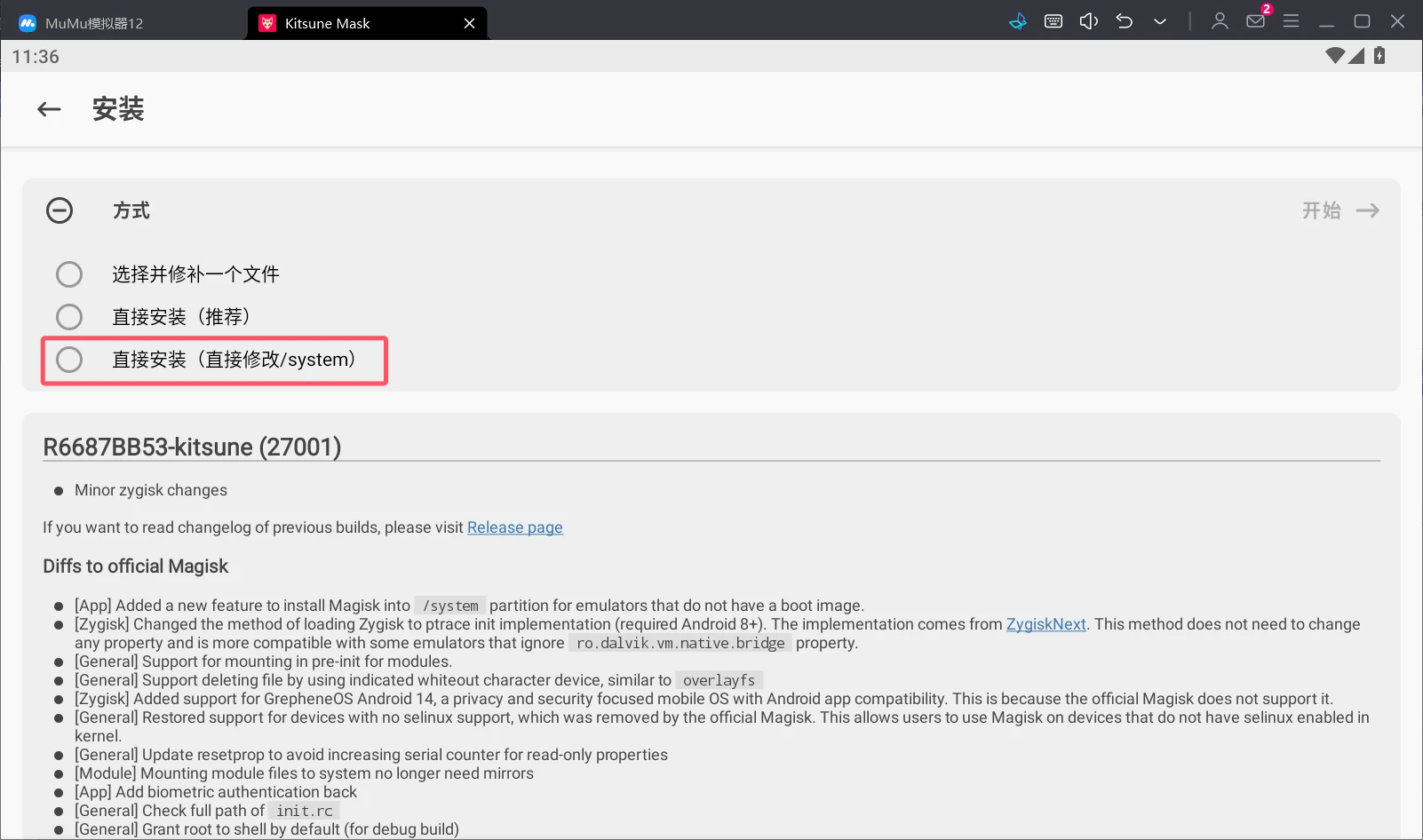Screen dimensions: 1423x840
Task: Open the Release page link
Action: (x=514, y=527)
